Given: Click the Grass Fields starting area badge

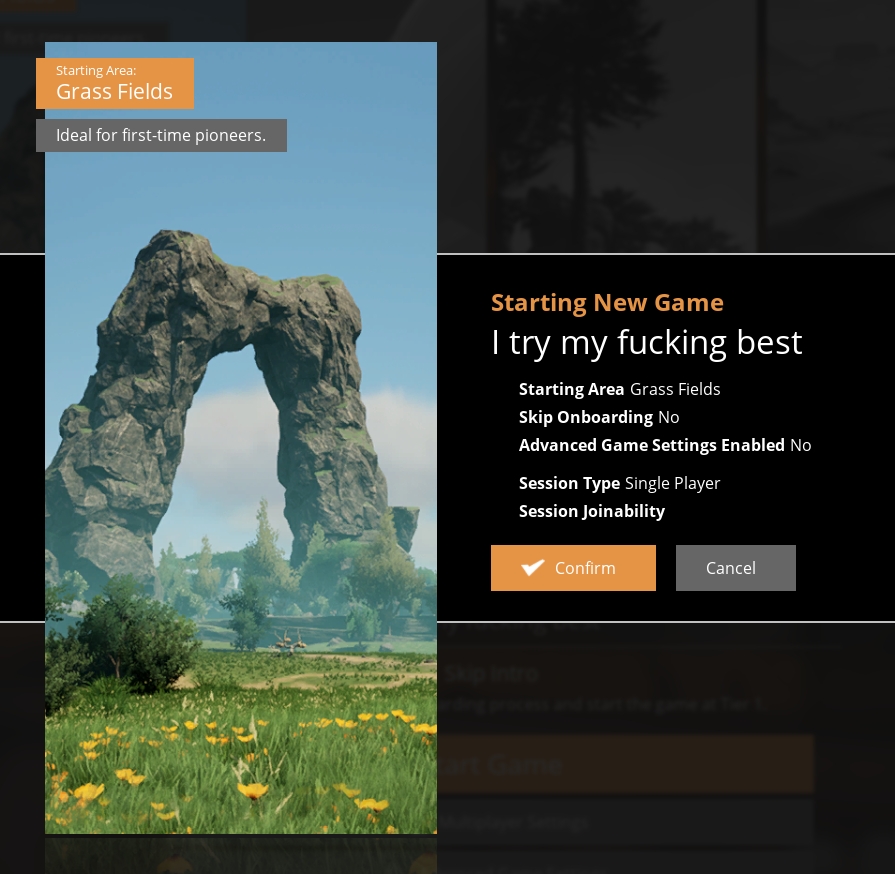Looking at the screenshot, I should point(115,83).
